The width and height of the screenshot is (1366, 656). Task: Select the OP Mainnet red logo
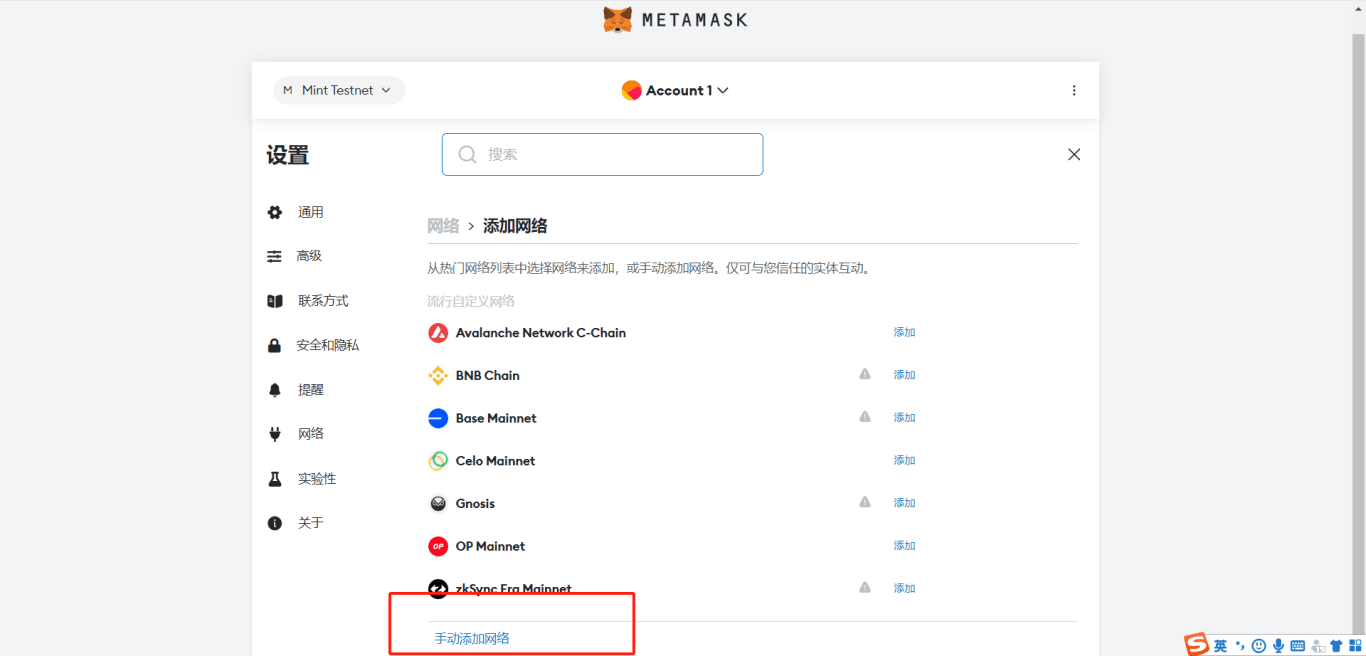(x=438, y=546)
